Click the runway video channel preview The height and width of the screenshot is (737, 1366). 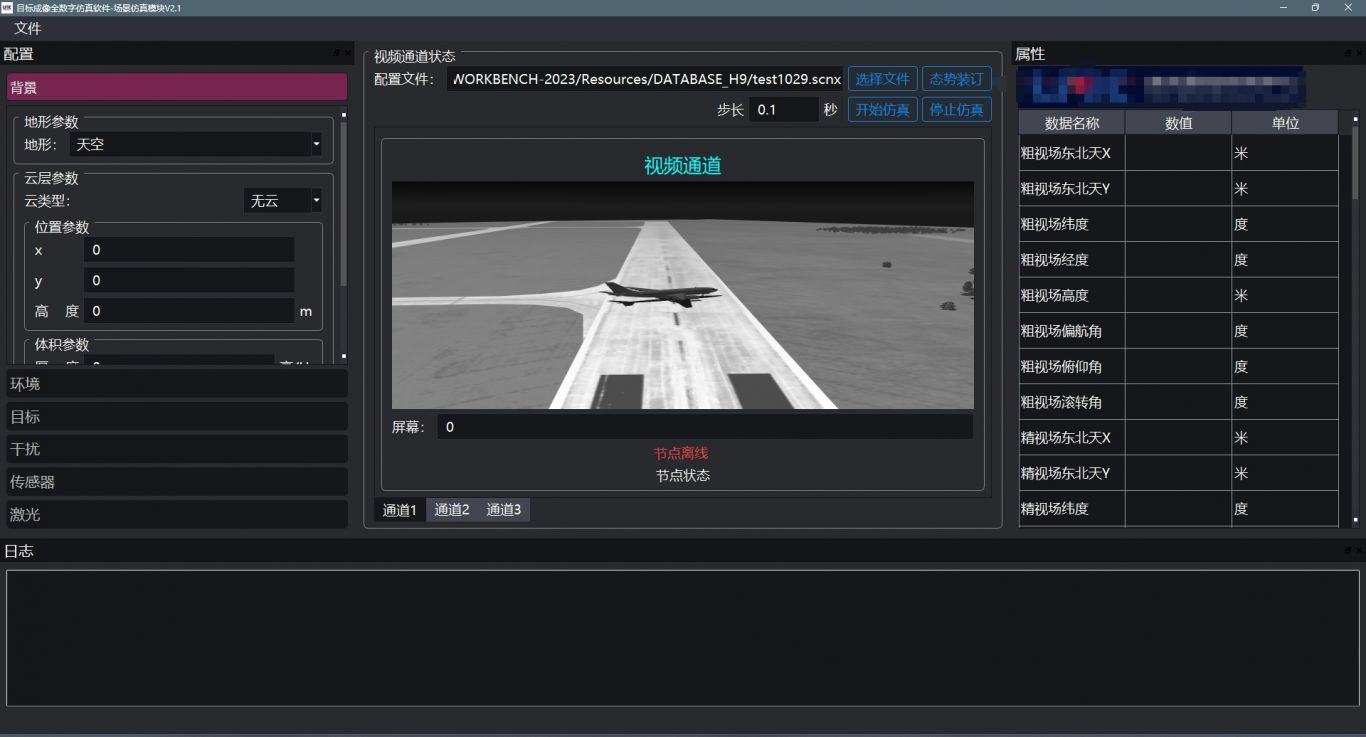(682, 295)
